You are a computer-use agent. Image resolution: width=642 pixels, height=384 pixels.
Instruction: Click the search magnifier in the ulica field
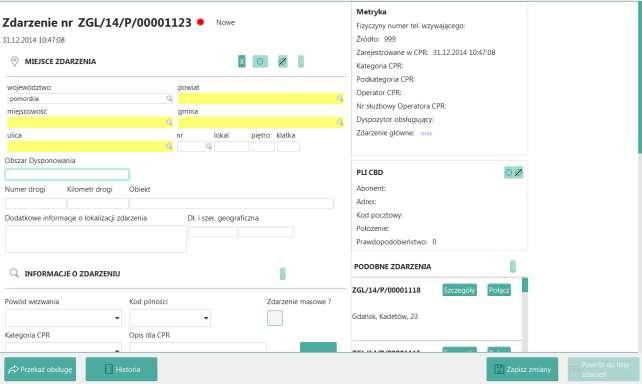(x=169, y=146)
